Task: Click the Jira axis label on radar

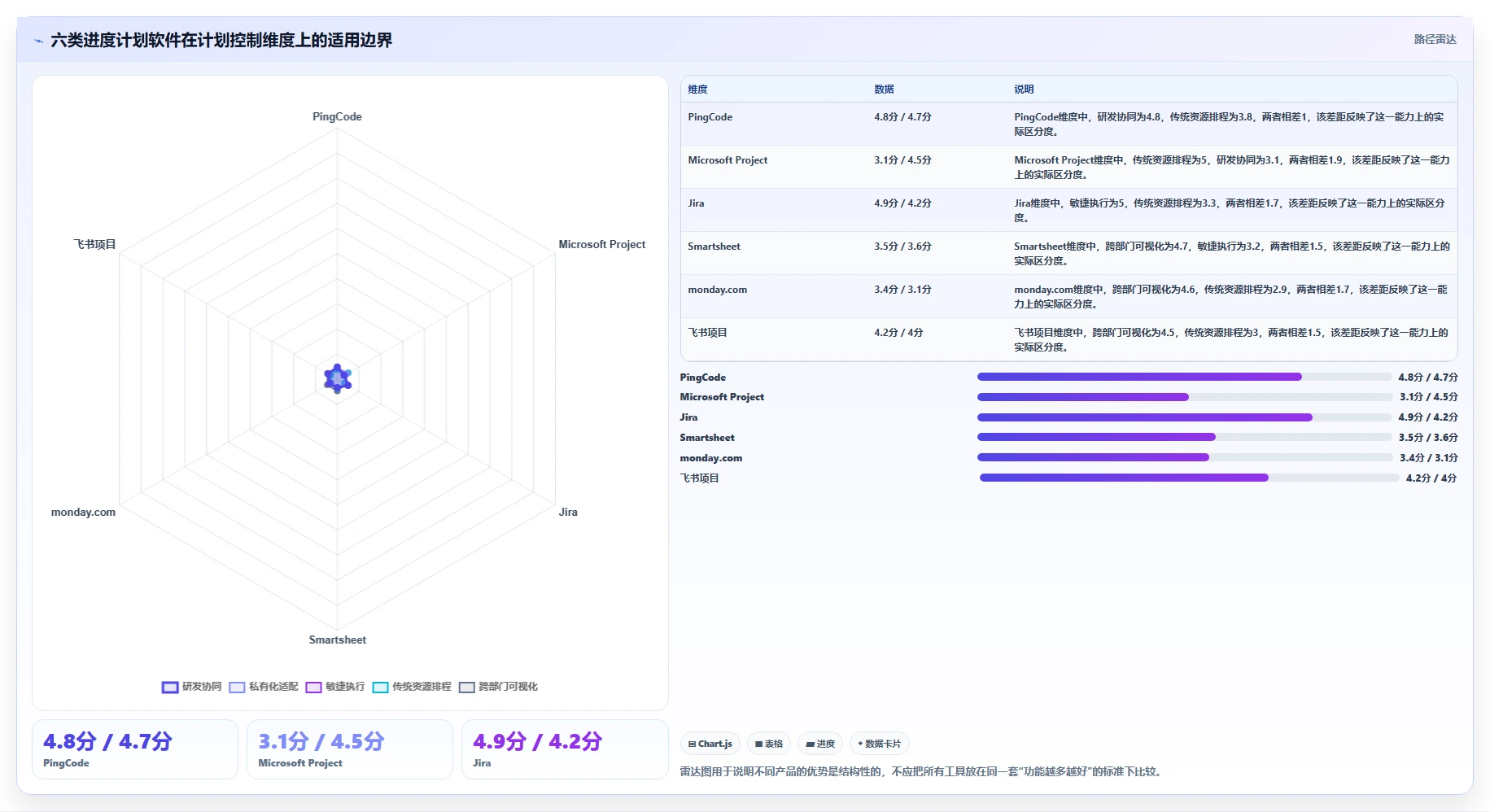Action: click(568, 512)
